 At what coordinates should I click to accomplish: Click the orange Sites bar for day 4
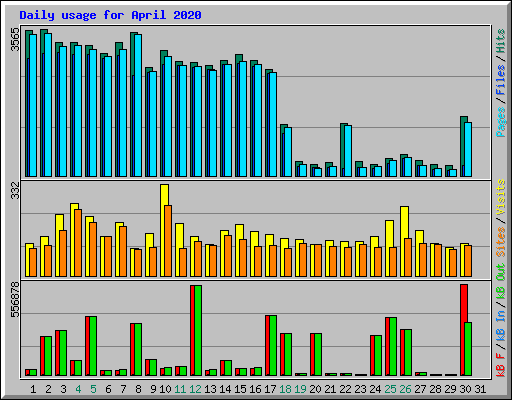tap(78, 243)
